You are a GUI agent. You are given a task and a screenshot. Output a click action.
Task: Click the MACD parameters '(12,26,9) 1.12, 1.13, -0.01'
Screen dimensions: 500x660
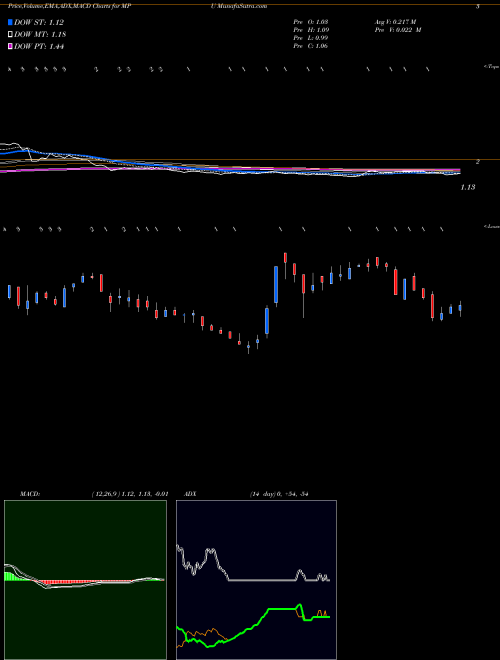click(130, 494)
